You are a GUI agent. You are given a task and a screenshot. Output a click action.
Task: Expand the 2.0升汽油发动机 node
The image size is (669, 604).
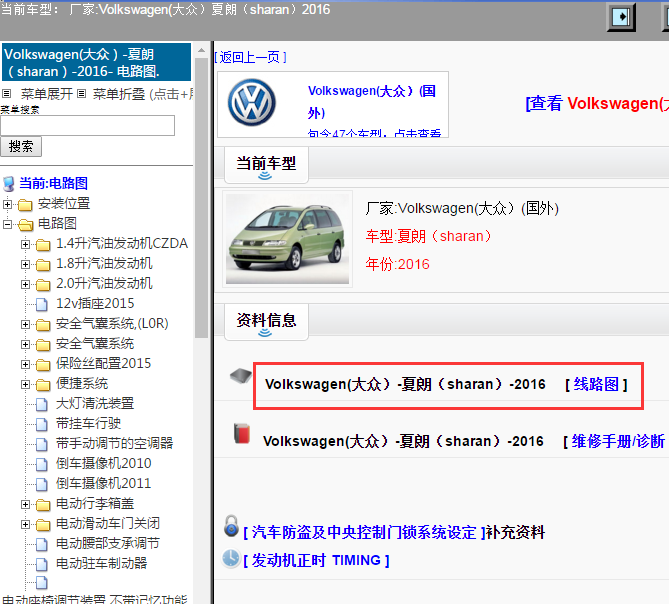(25, 285)
